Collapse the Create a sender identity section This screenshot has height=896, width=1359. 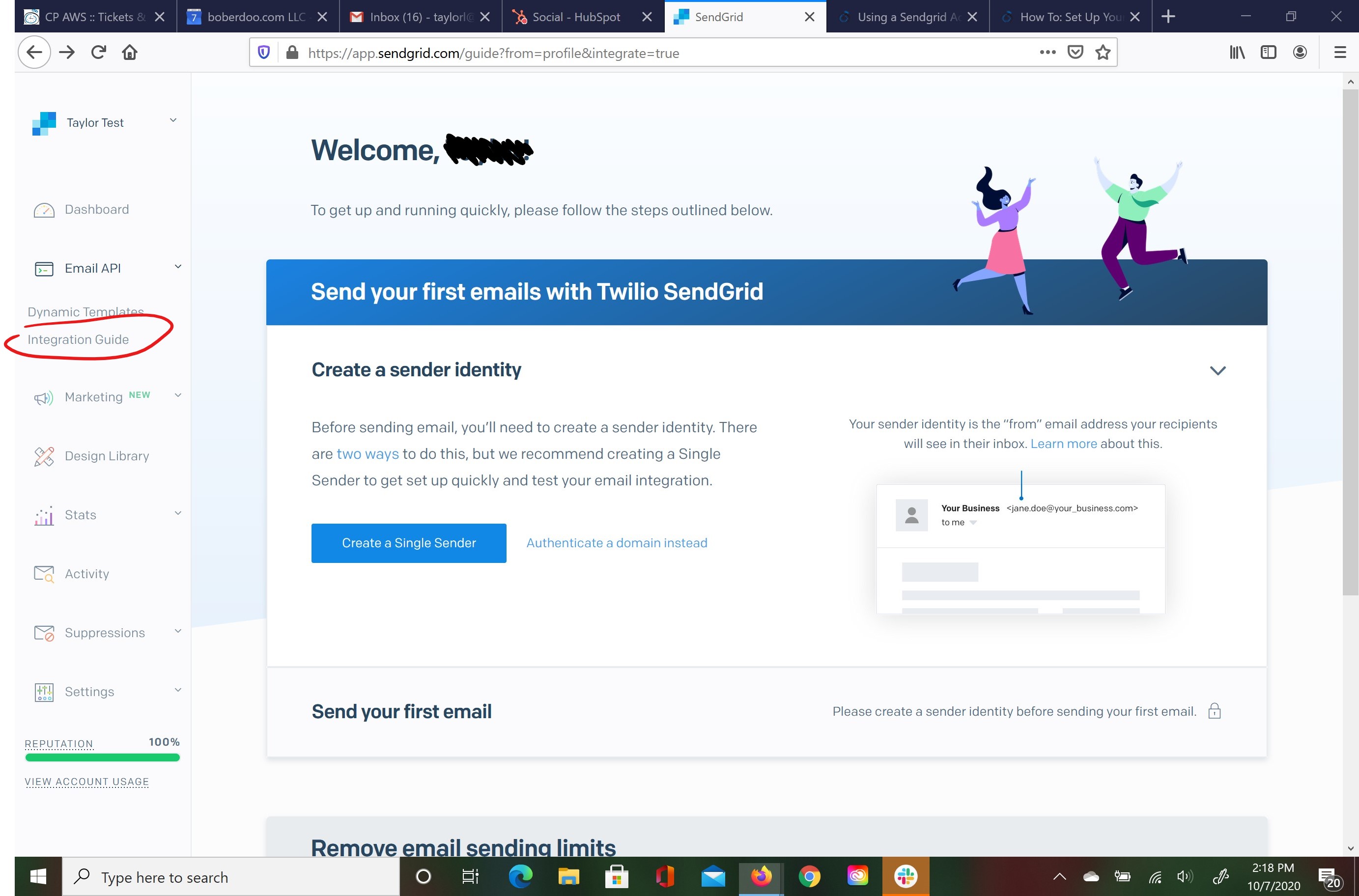click(1218, 370)
